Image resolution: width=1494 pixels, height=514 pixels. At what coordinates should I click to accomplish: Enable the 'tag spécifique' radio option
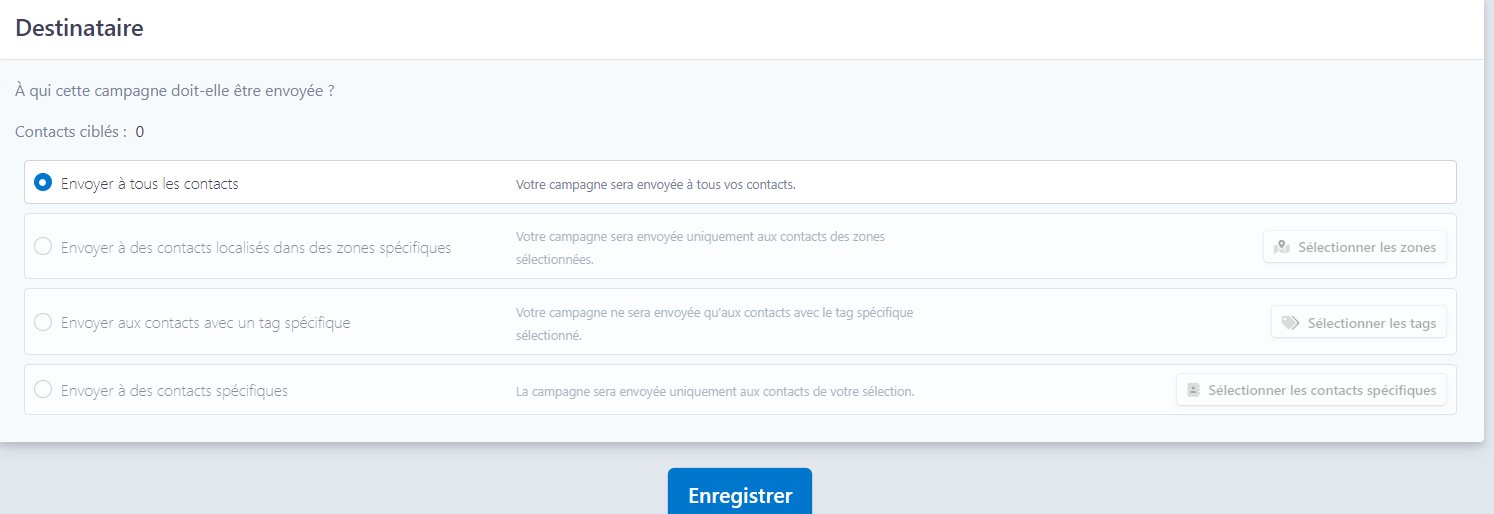(43, 322)
